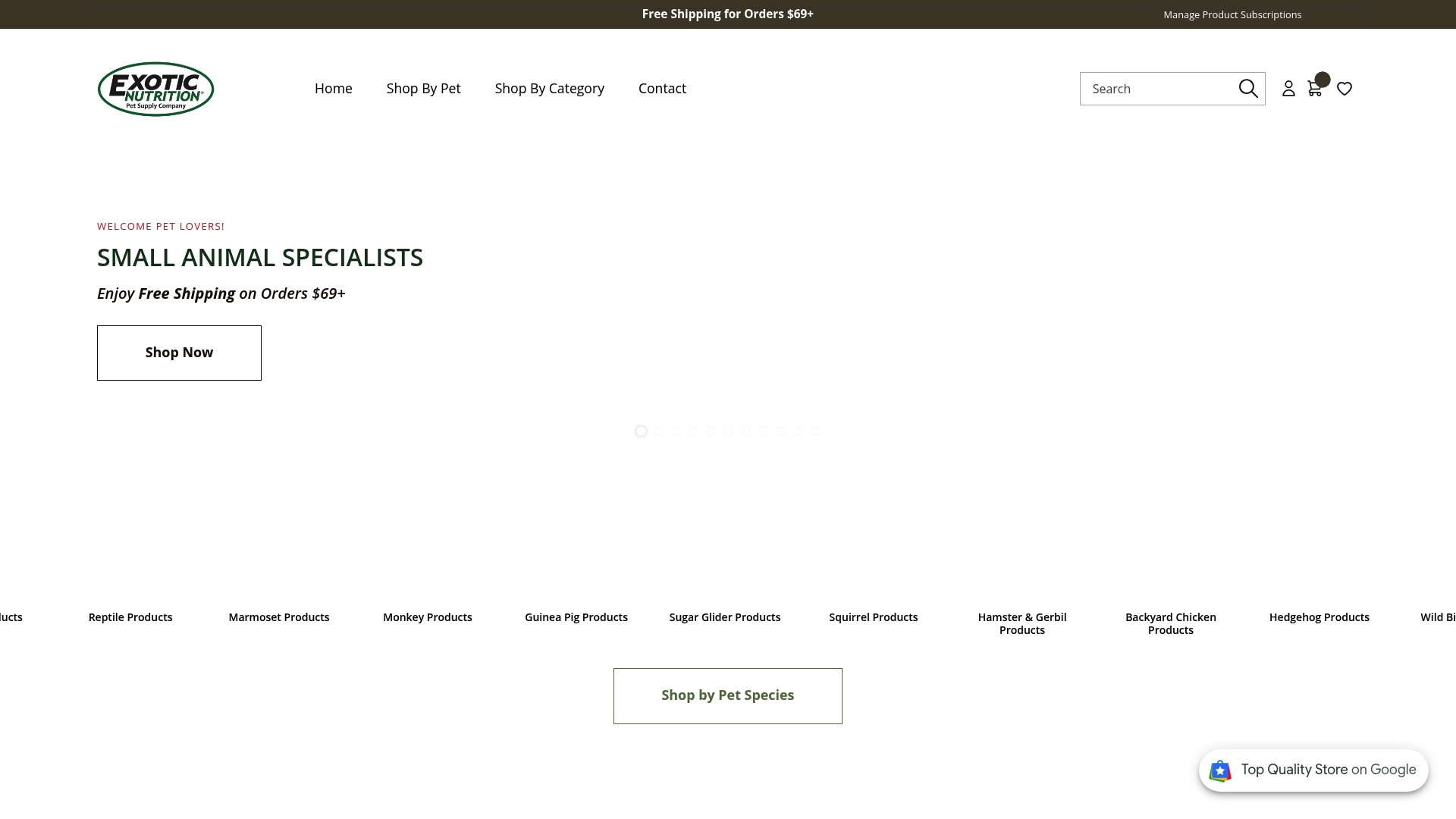
Task: Open the Shop By Category menu
Action: coord(549,89)
